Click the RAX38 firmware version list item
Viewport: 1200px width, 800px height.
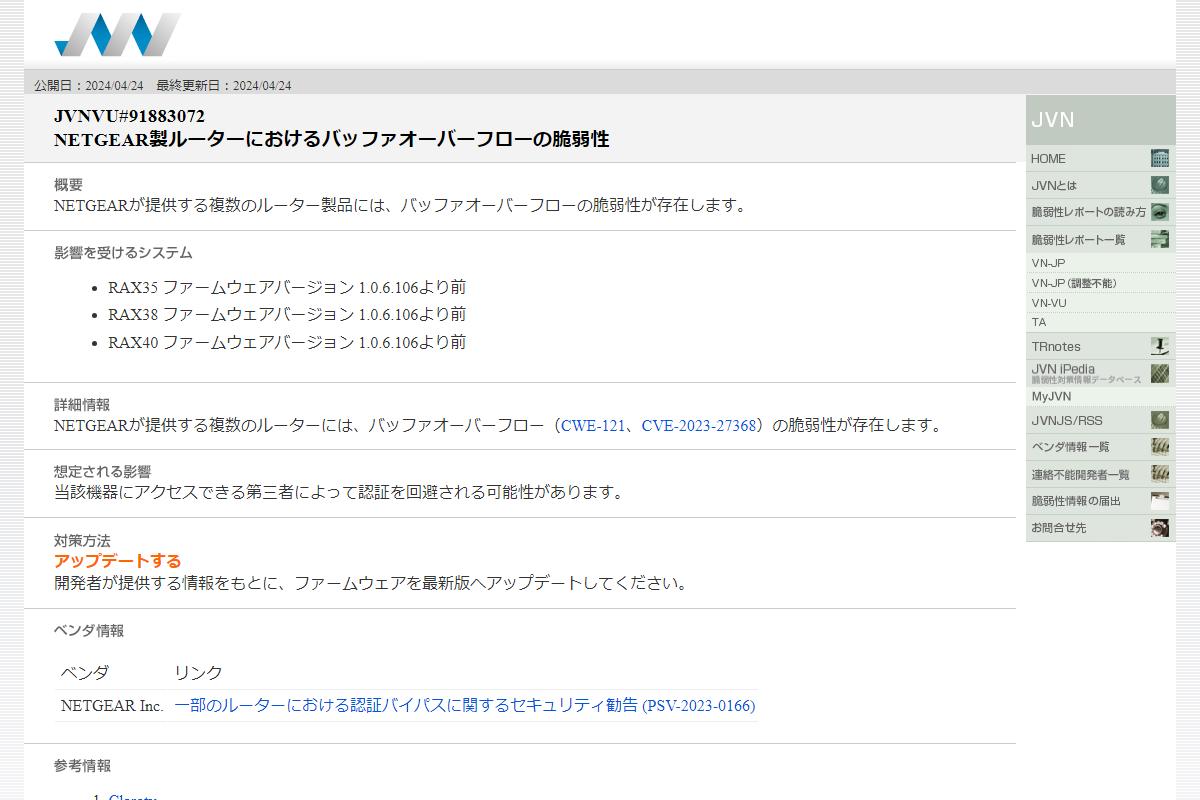click(287, 315)
